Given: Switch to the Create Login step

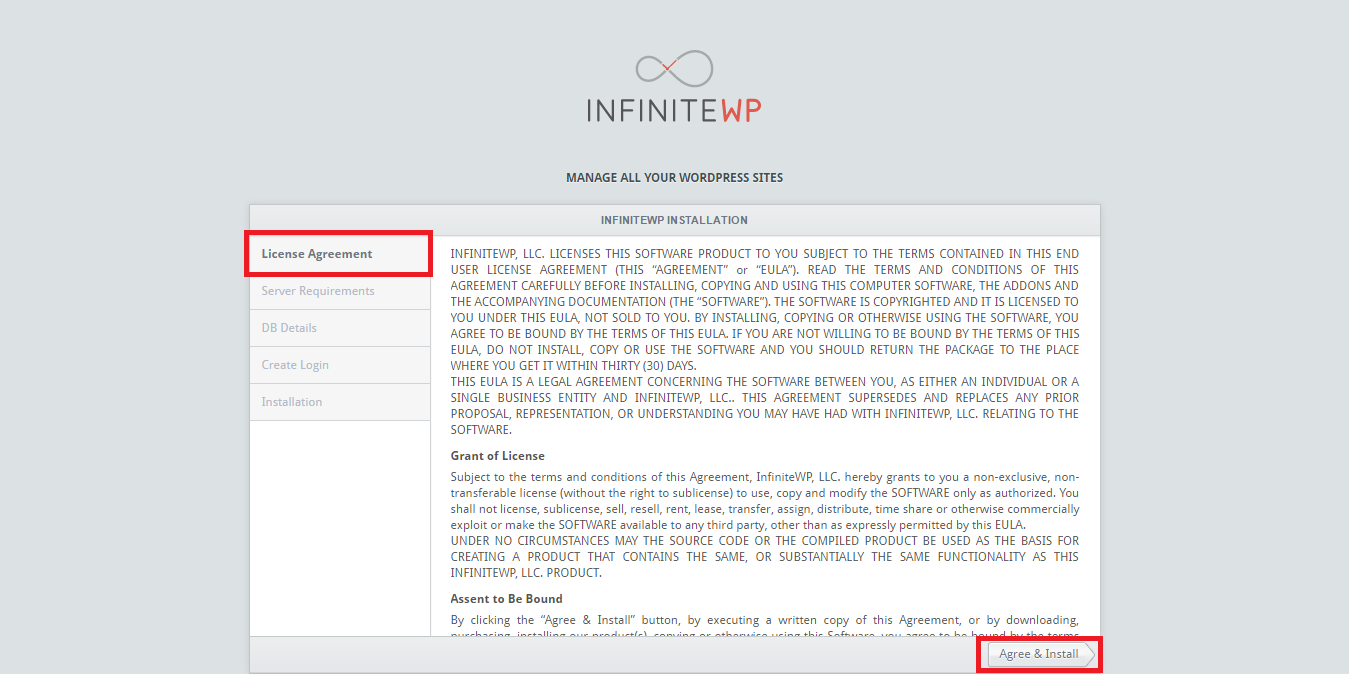Looking at the screenshot, I should pos(340,365).
